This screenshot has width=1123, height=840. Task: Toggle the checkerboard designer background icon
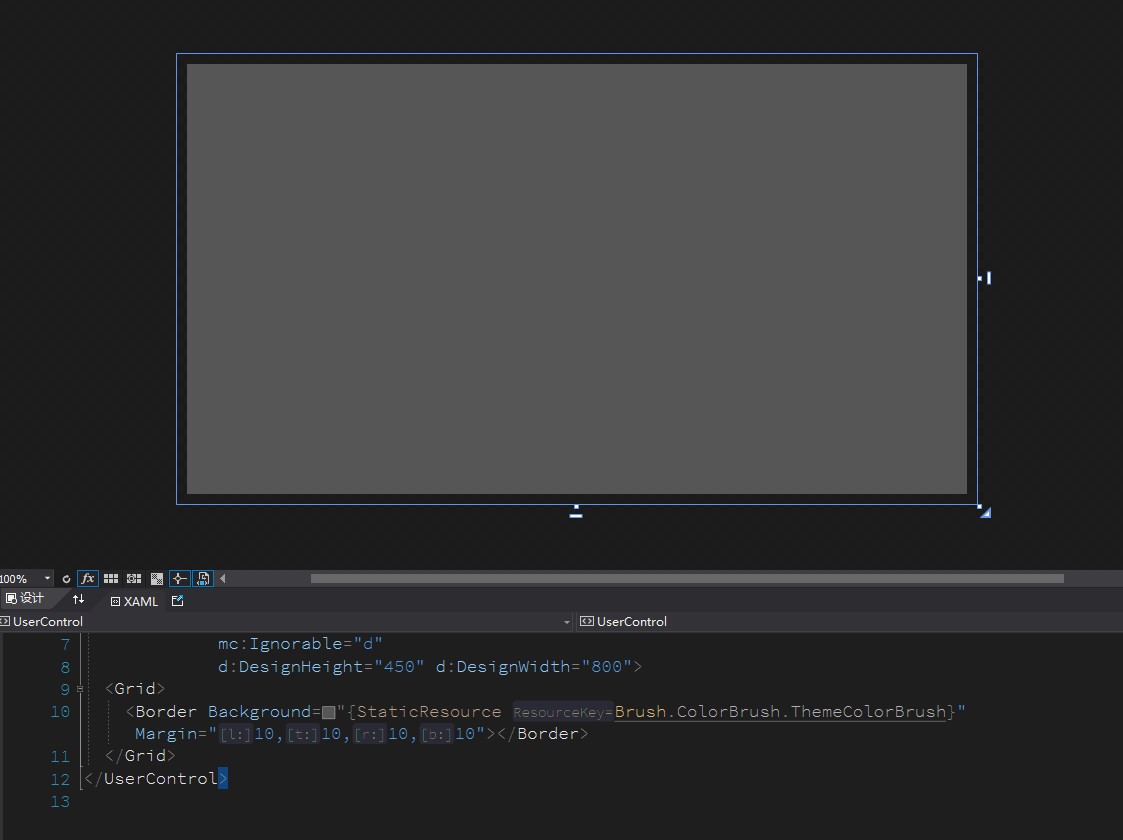click(x=157, y=579)
